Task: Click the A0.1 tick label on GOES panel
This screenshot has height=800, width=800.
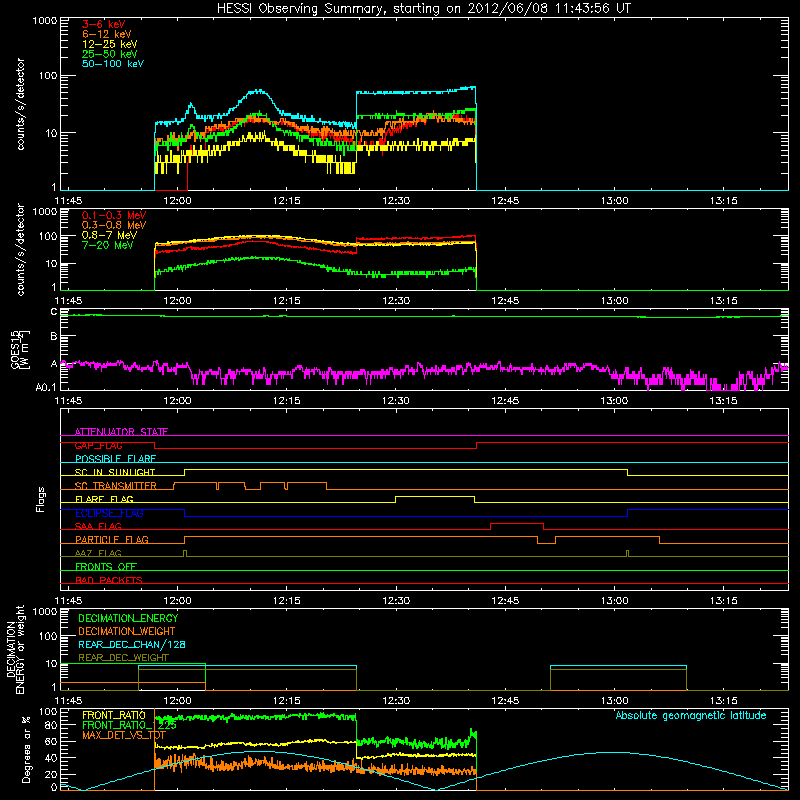Action: click(46, 388)
